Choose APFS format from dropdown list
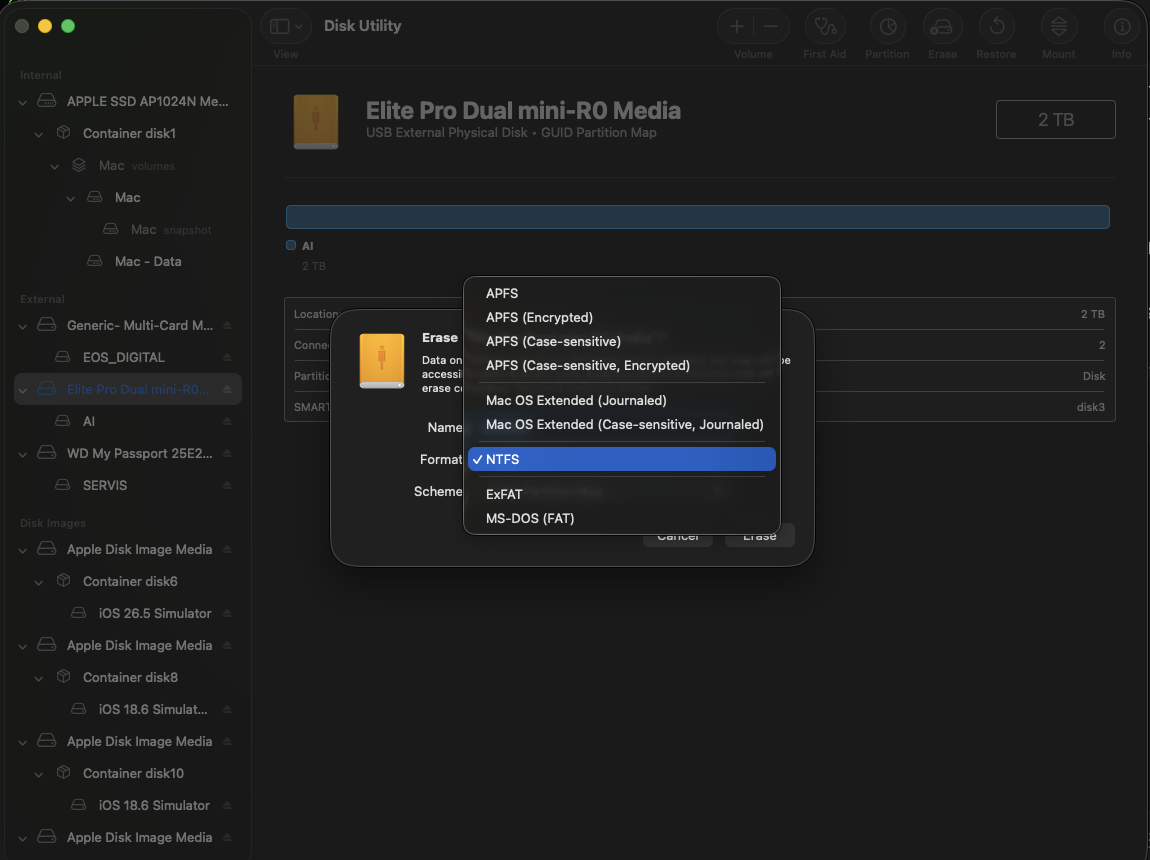Image resolution: width=1150 pixels, height=860 pixels. [x=621, y=293]
